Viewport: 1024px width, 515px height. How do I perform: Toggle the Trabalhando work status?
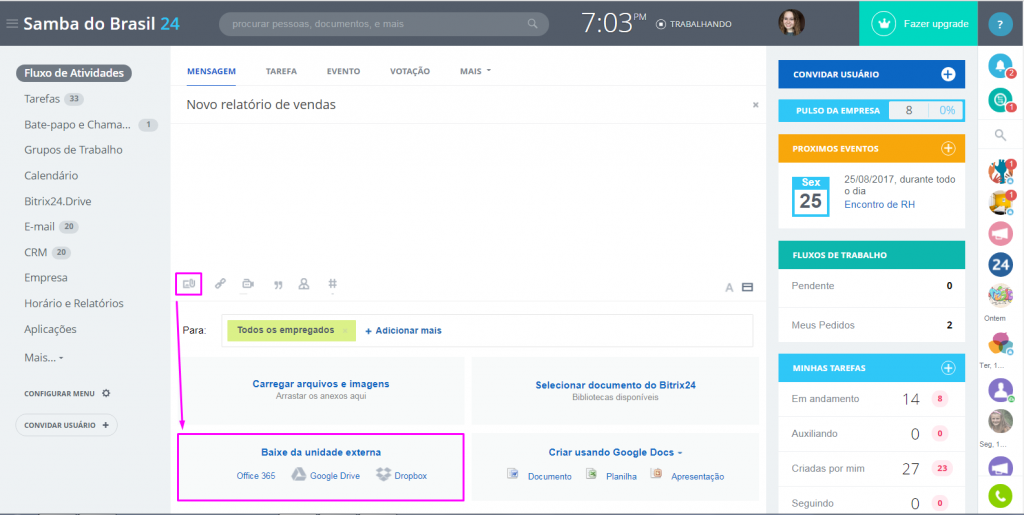tap(694, 24)
